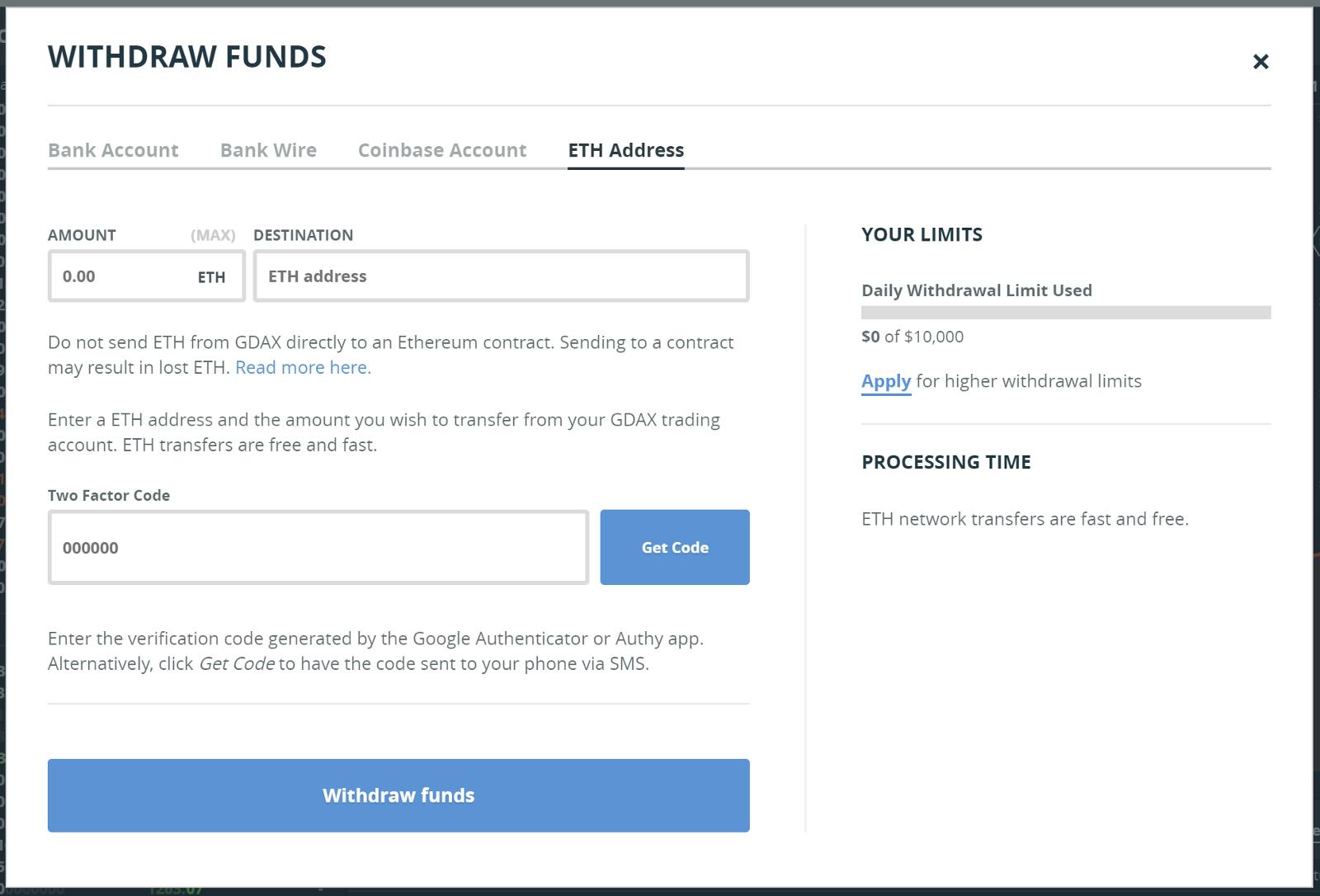Click the Daily Withdrawal Limit progress bar
Image resolution: width=1320 pixels, height=896 pixels.
(1066, 313)
